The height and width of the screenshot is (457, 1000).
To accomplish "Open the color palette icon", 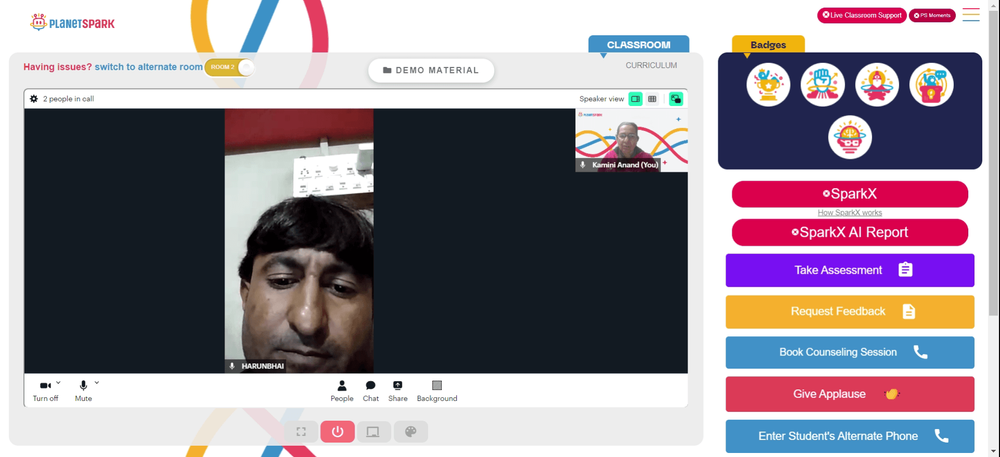I will tap(411, 432).
